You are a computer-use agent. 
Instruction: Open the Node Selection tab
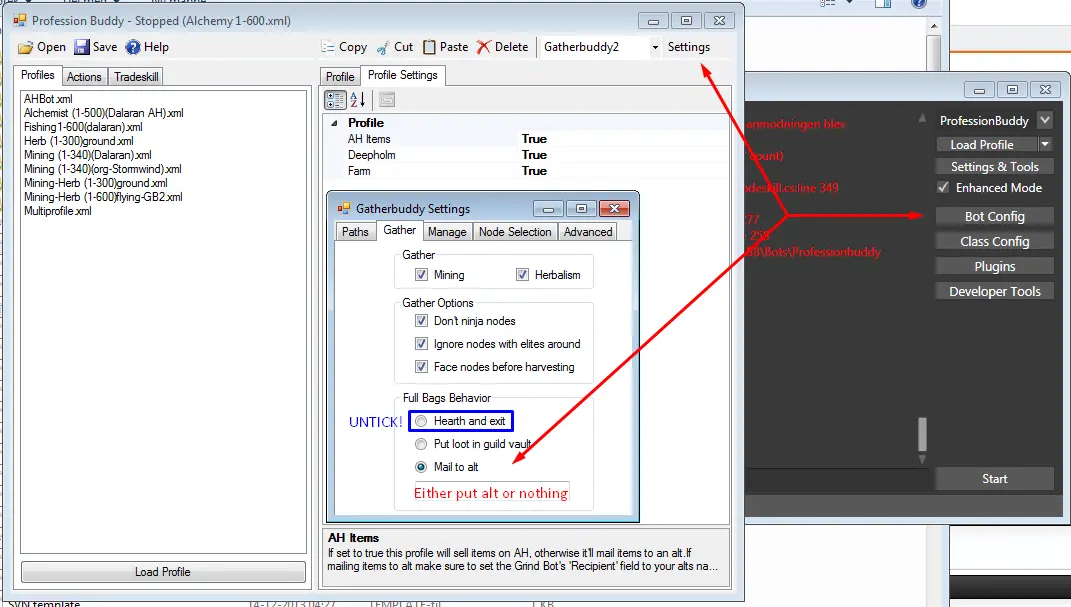(515, 231)
